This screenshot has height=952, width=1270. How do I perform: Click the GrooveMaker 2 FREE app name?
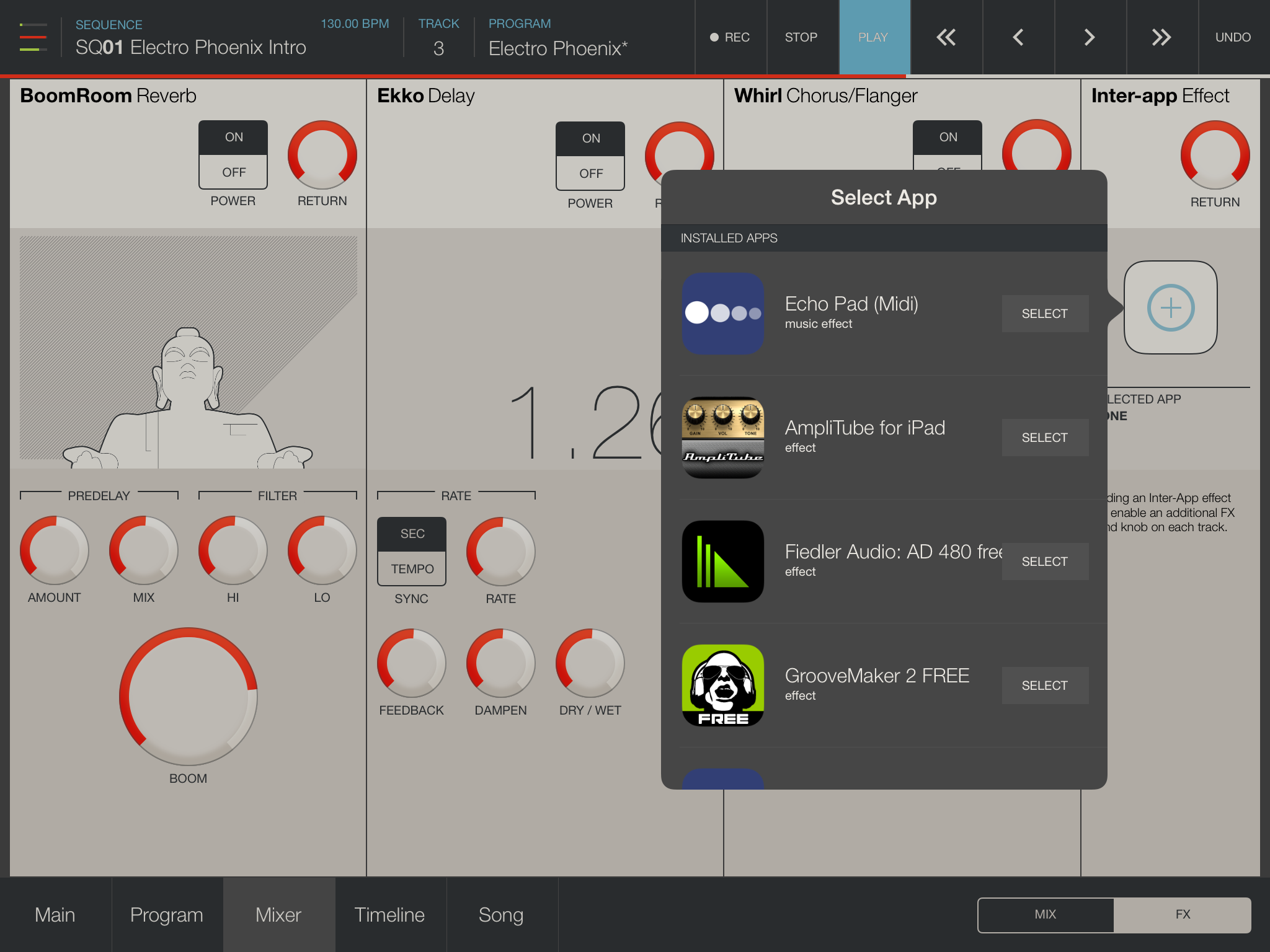point(877,676)
